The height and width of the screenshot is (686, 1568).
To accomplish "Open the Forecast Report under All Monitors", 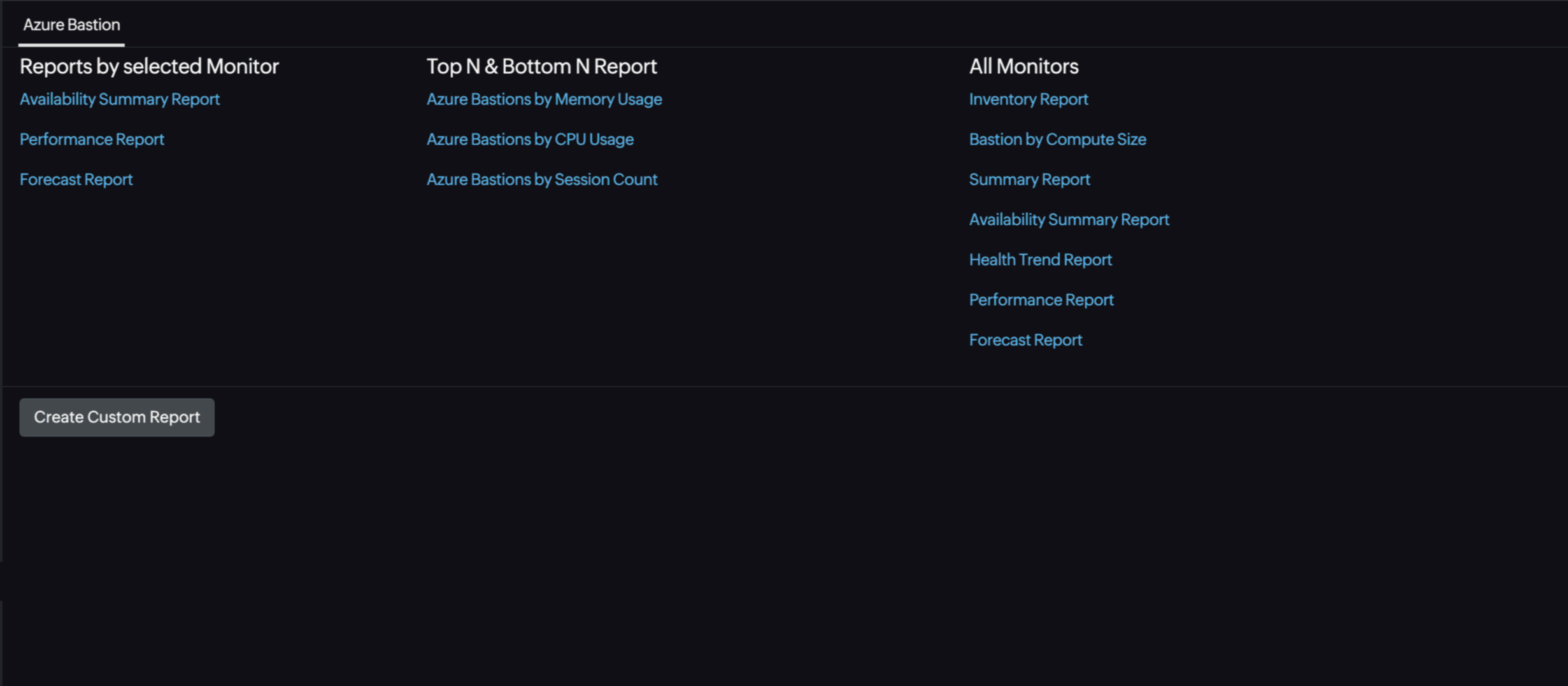I will (x=1025, y=339).
